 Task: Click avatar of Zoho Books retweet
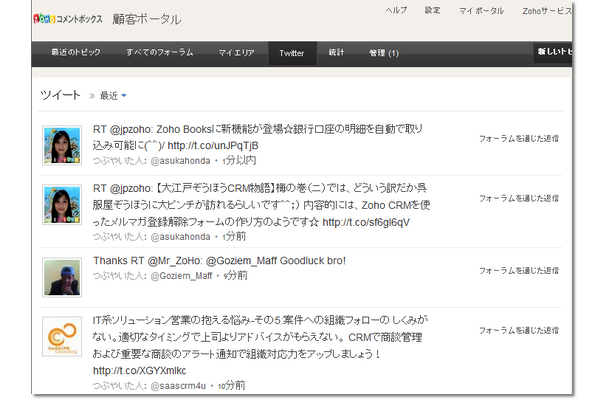coord(62,146)
